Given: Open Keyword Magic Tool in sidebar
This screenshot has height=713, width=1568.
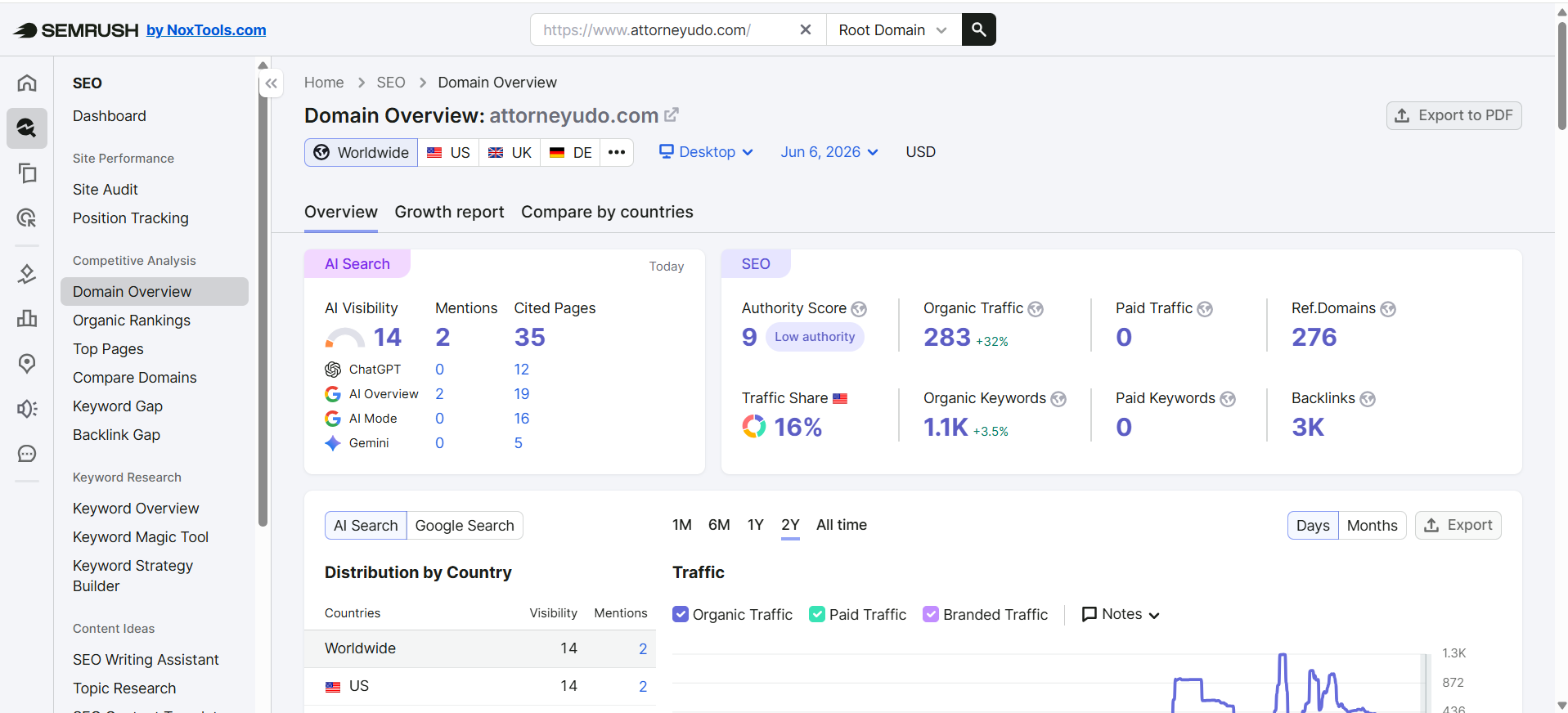Looking at the screenshot, I should coord(141,537).
